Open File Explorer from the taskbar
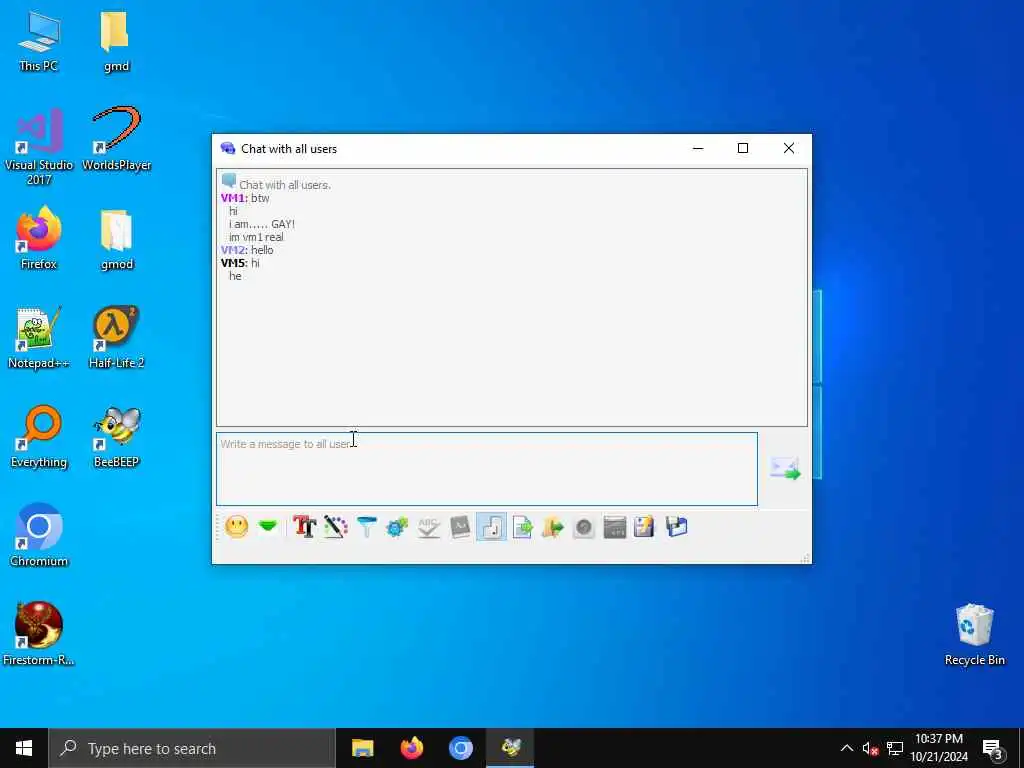 tap(362, 748)
